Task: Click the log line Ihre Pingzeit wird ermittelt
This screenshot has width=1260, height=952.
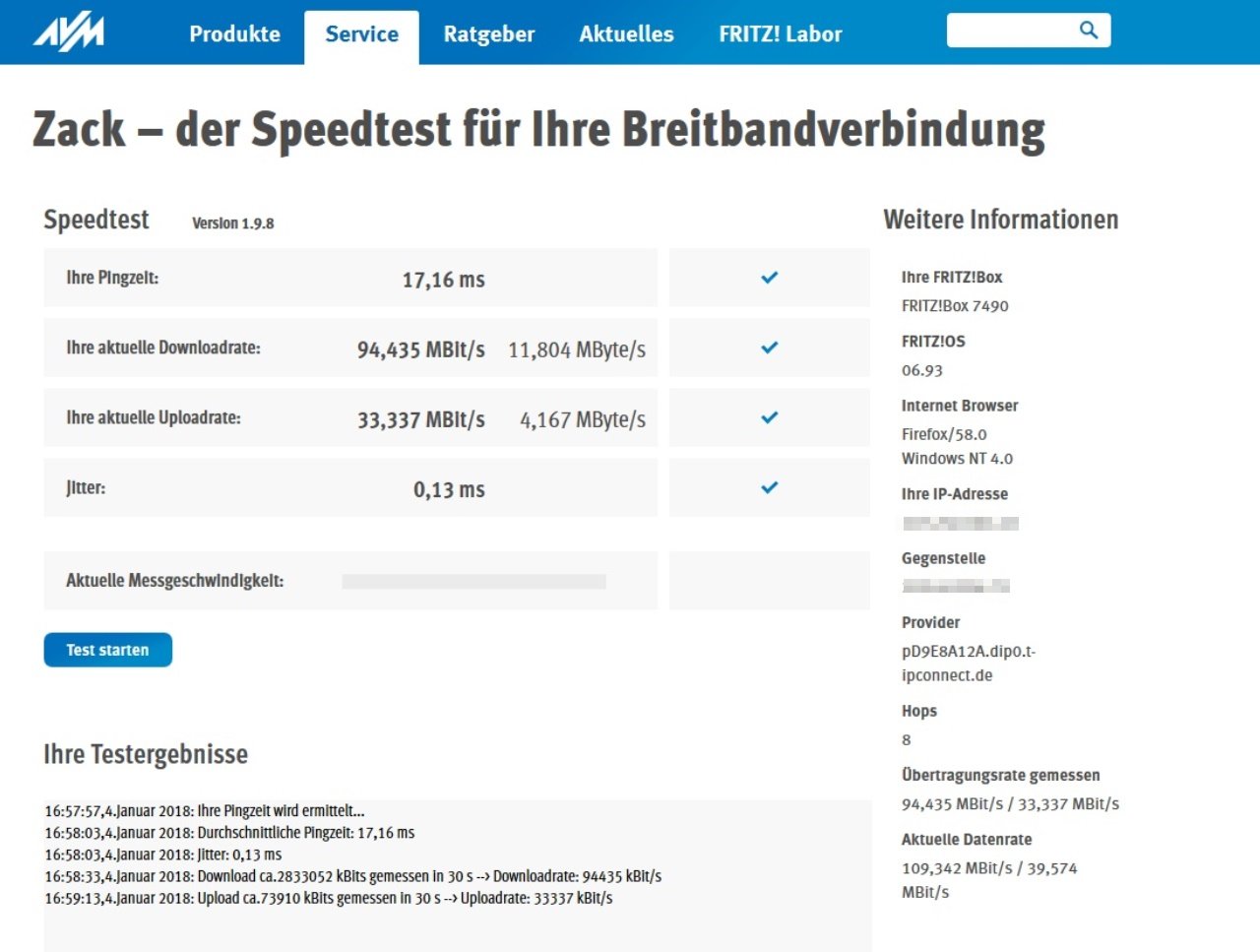Action: point(205,811)
